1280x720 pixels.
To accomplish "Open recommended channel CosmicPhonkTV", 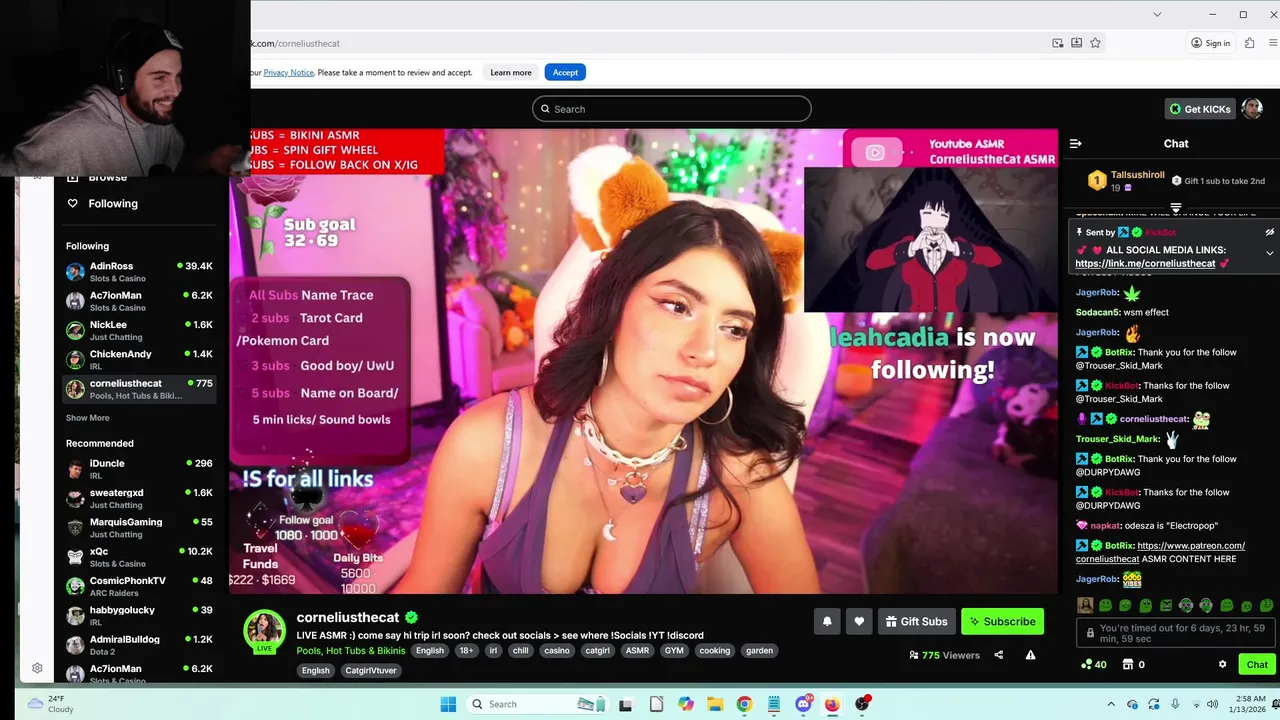I will pyautogui.click(x=139, y=586).
